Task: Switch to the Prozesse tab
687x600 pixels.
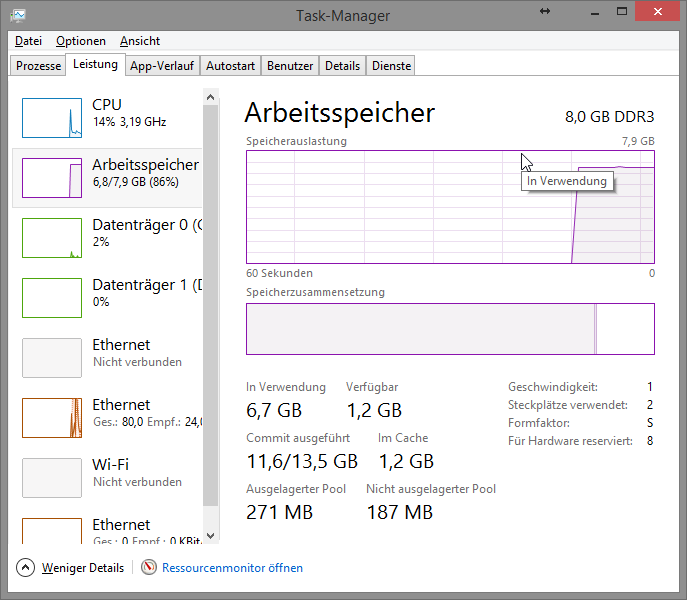Action: click(39, 66)
